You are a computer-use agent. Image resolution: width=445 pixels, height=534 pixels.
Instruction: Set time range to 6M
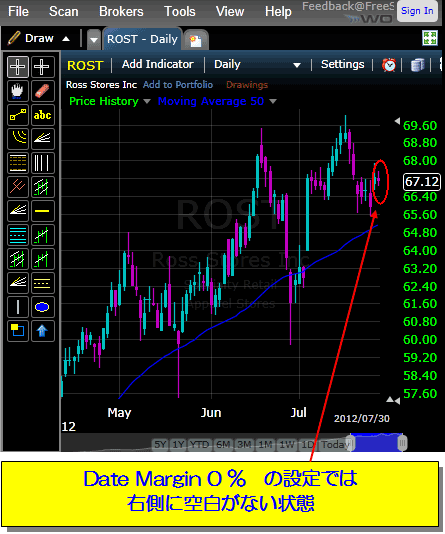(223, 444)
